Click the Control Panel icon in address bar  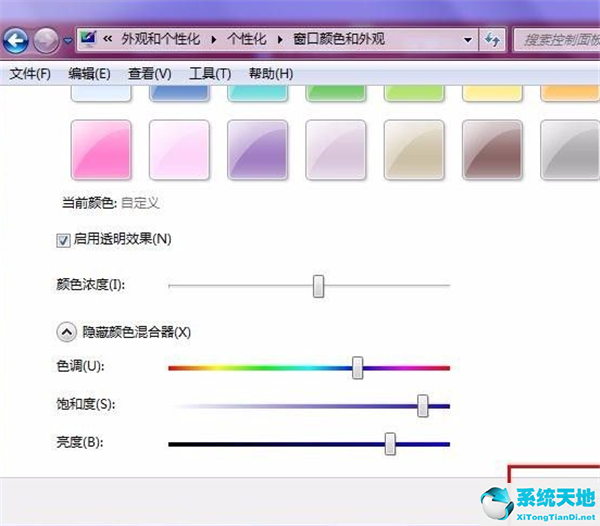pos(88,39)
